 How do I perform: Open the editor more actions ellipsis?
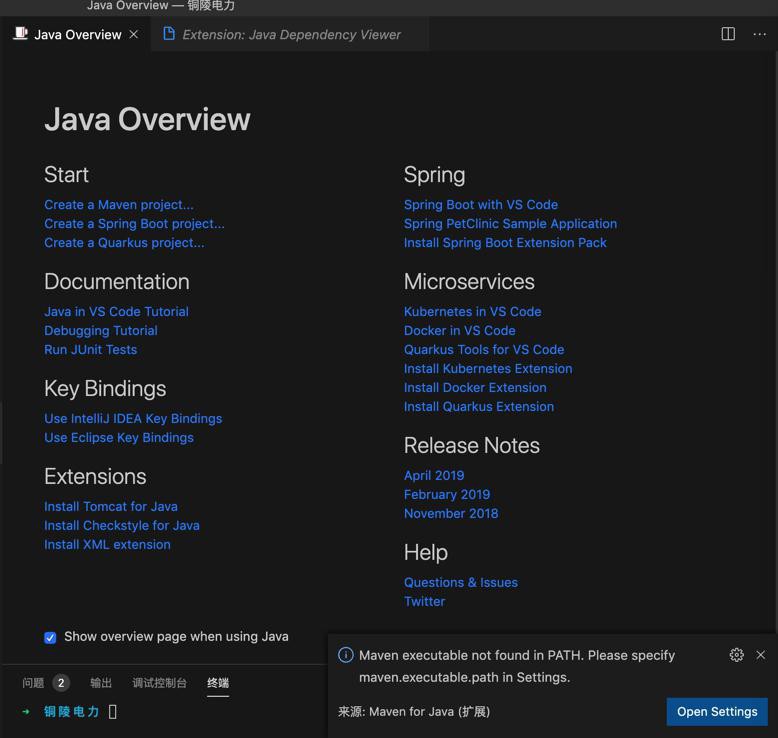point(759,34)
